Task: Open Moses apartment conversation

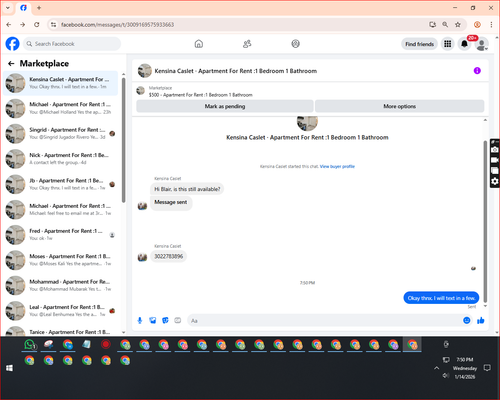Action: 60,260
